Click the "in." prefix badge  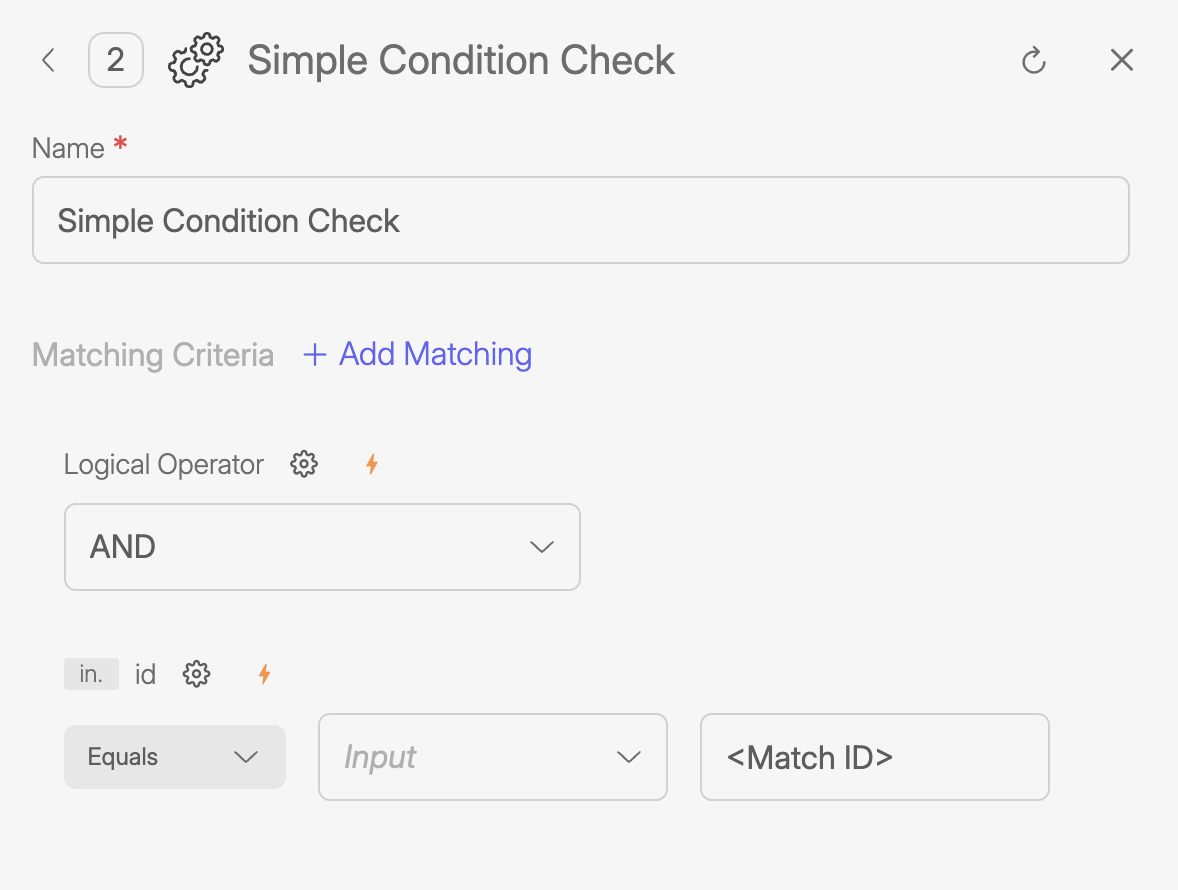click(91, 674)
